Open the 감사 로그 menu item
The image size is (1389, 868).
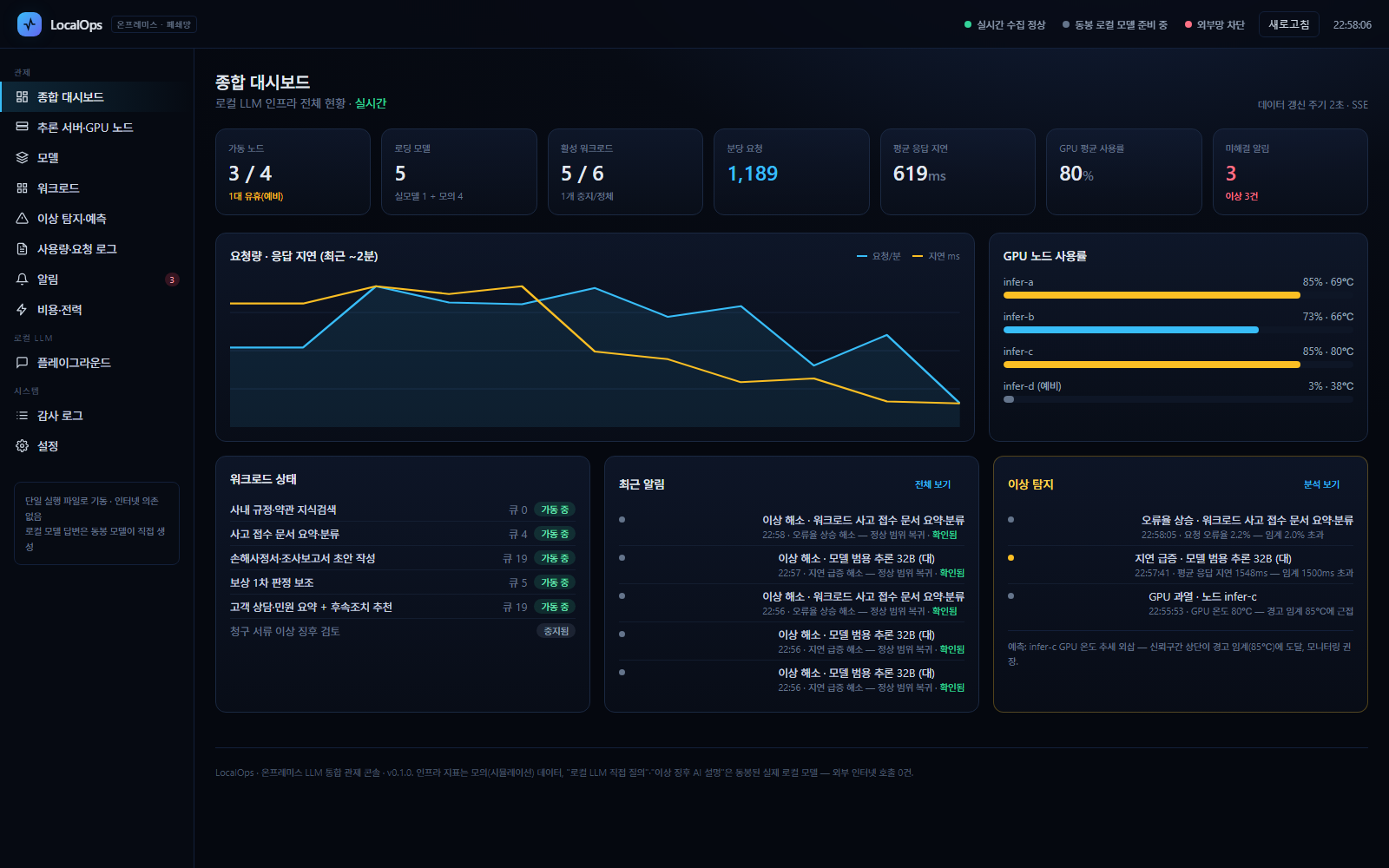[x=96, y=416]
